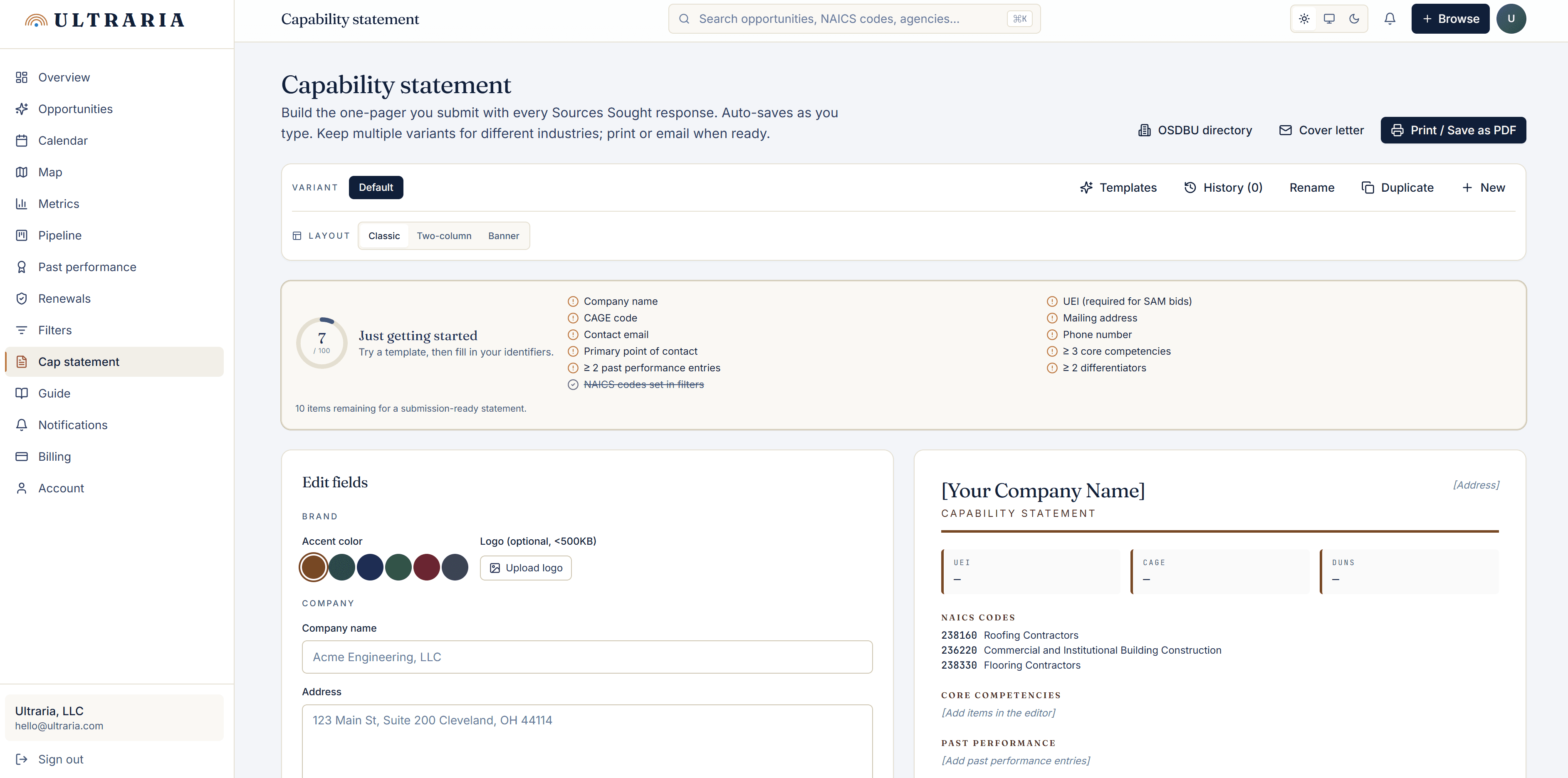Image resolution: width=1568 pixels, height=778 pixels.
Task: Click the OSDBU directory building icon
Action: [1144, 130]
